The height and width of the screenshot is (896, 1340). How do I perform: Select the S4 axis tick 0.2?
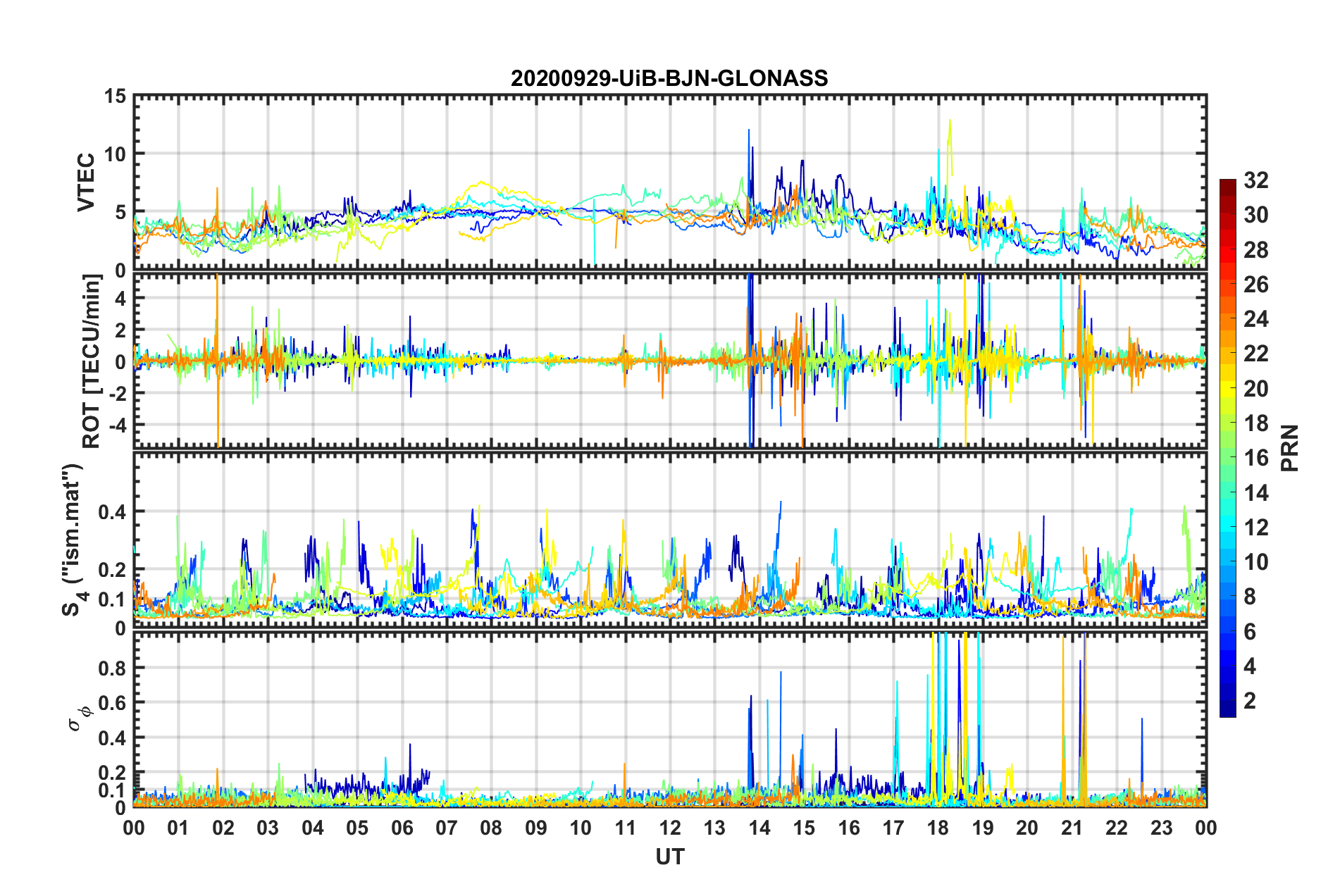click(x=113, y=571)
